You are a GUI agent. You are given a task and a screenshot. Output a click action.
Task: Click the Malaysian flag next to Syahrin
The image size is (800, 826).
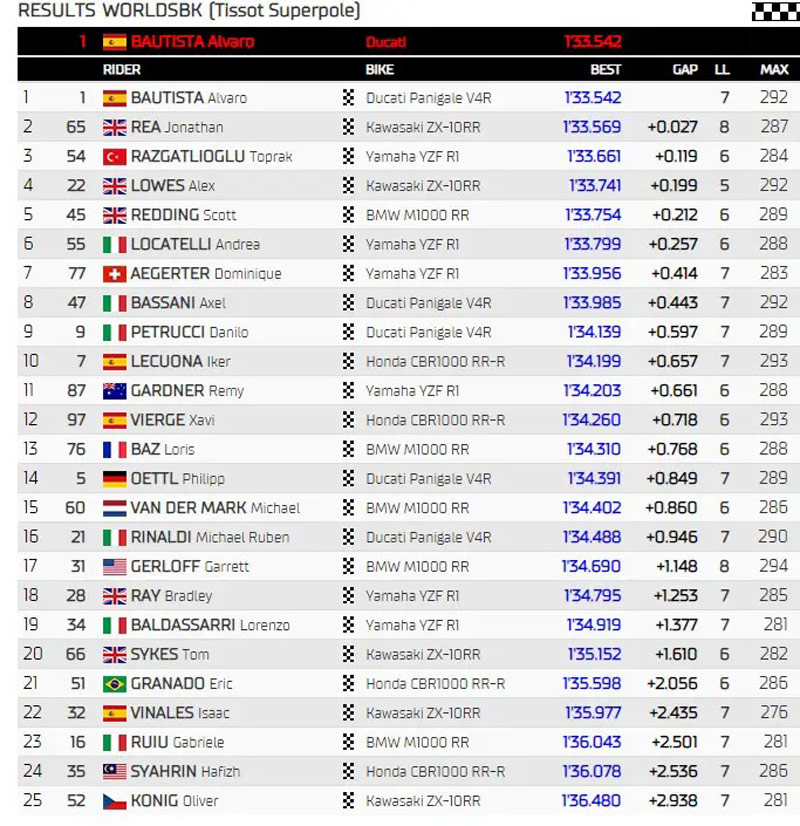pos(114,772)
